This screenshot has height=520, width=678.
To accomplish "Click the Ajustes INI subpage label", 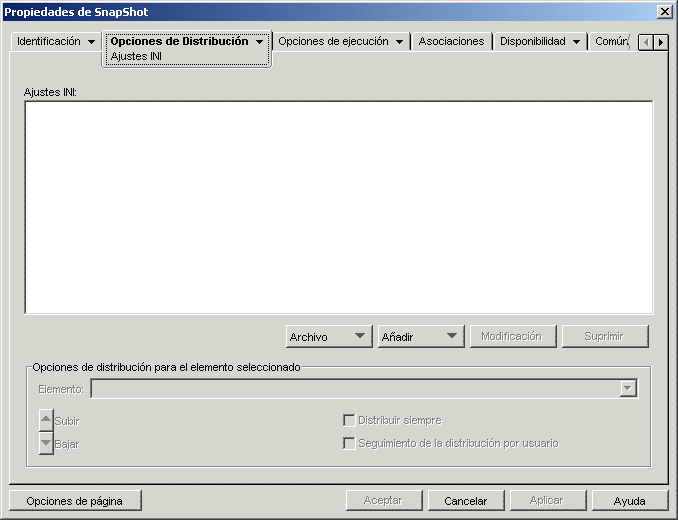I will [x=136, y=56].
